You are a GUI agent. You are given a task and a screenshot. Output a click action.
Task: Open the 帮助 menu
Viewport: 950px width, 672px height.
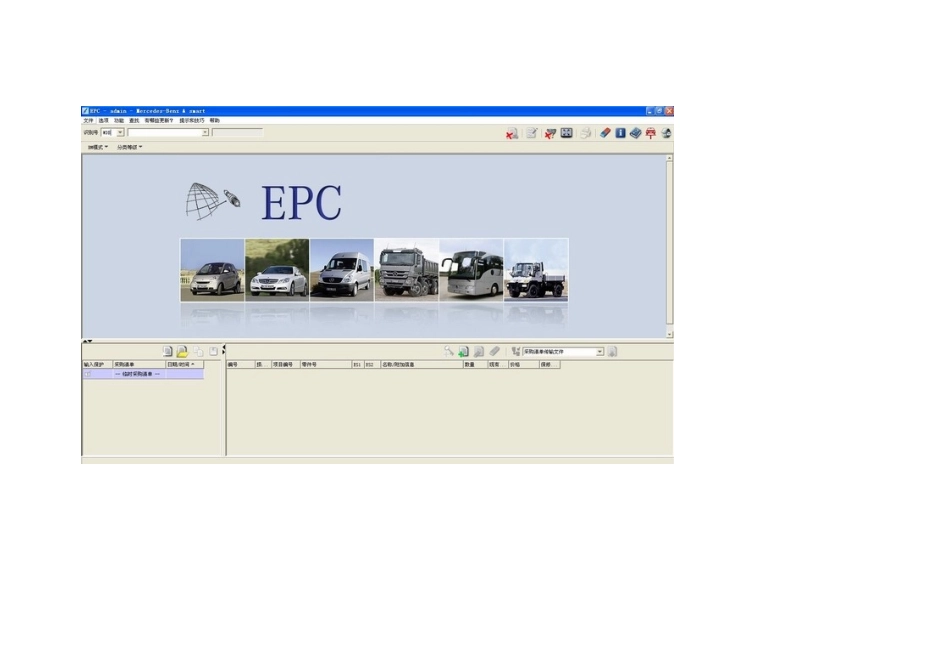pos(214,121)
